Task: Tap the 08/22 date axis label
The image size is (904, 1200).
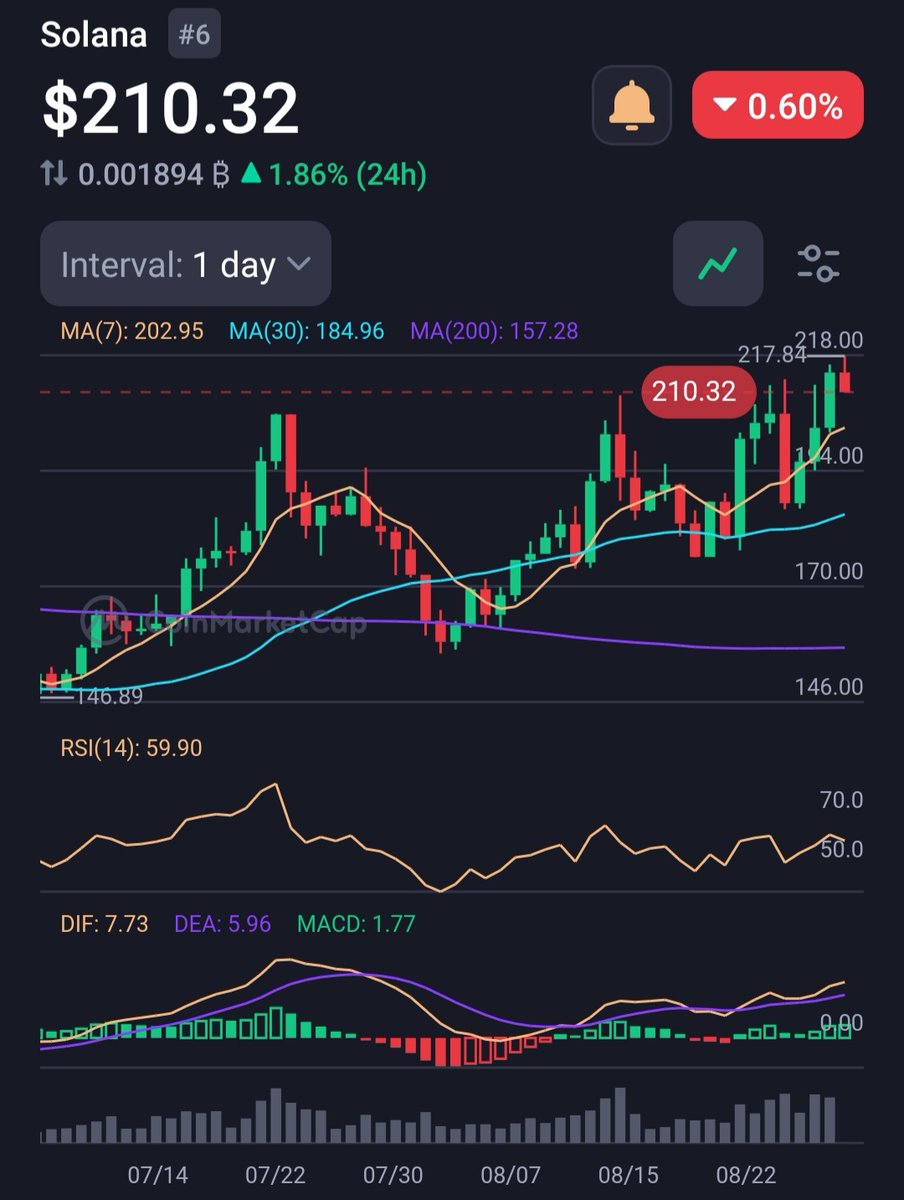Action: click(x=745, y=1174)
